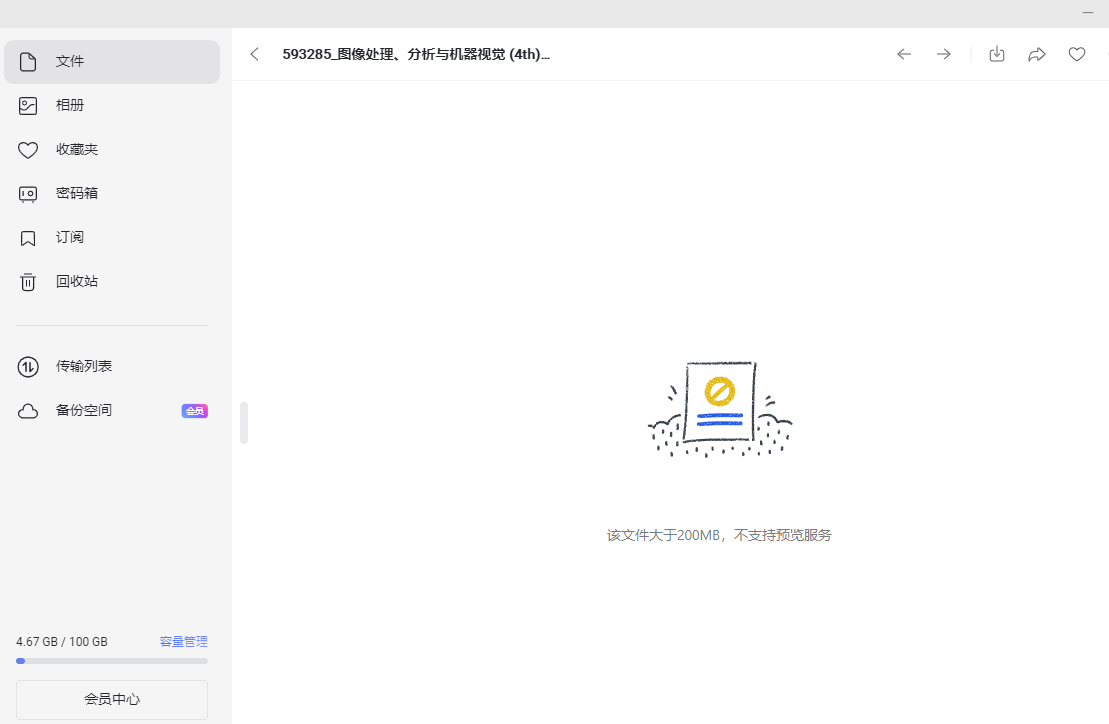
Task: Click the 会员 badge next to 备份空间
Action: pyautogui.click(x=194, y=411)
